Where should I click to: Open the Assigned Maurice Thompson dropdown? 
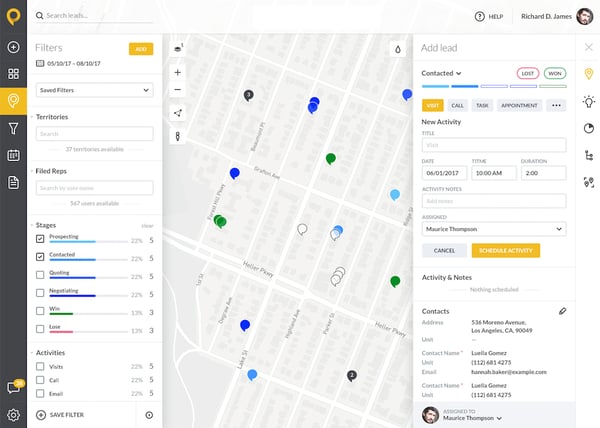[x=494, y=229]
